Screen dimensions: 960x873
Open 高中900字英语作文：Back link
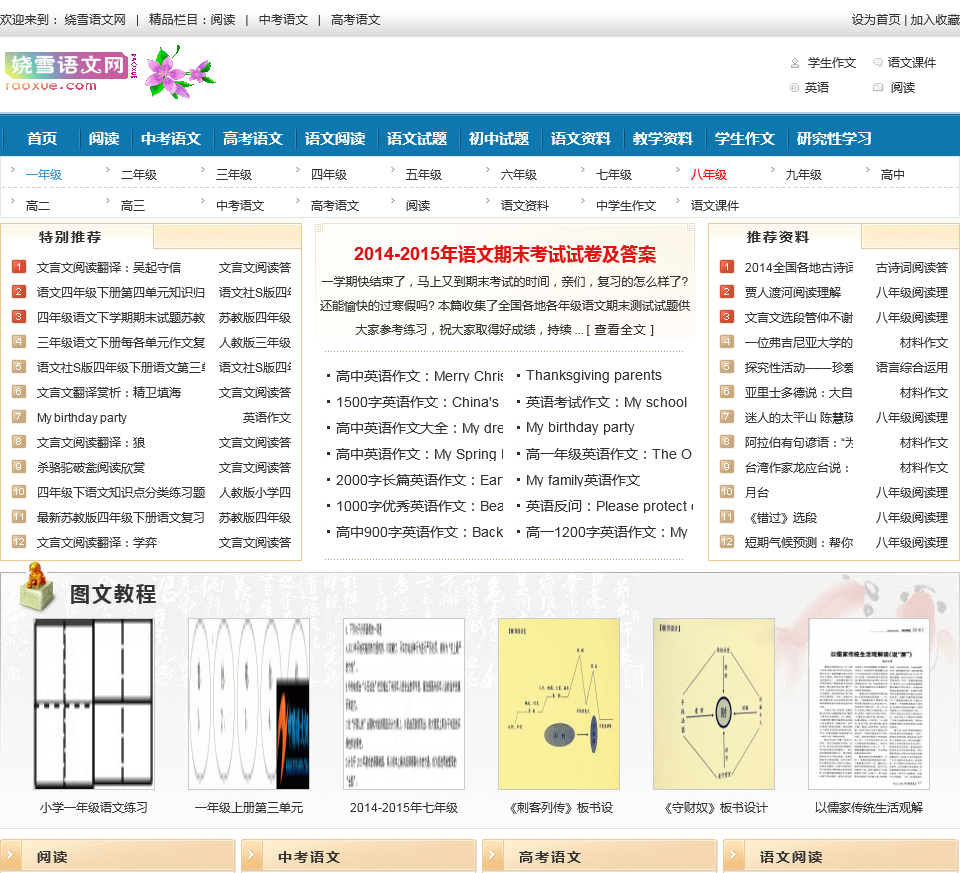pos(419,532)
